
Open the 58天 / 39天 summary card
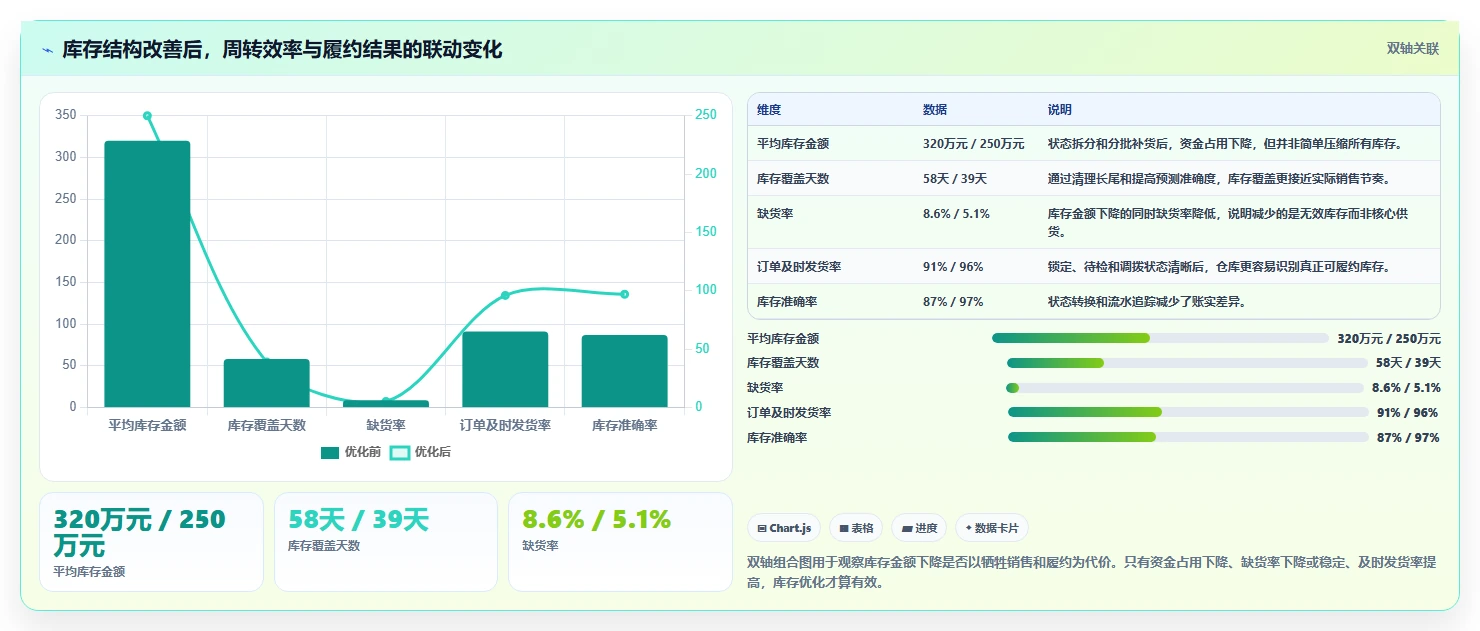[386, 542]
